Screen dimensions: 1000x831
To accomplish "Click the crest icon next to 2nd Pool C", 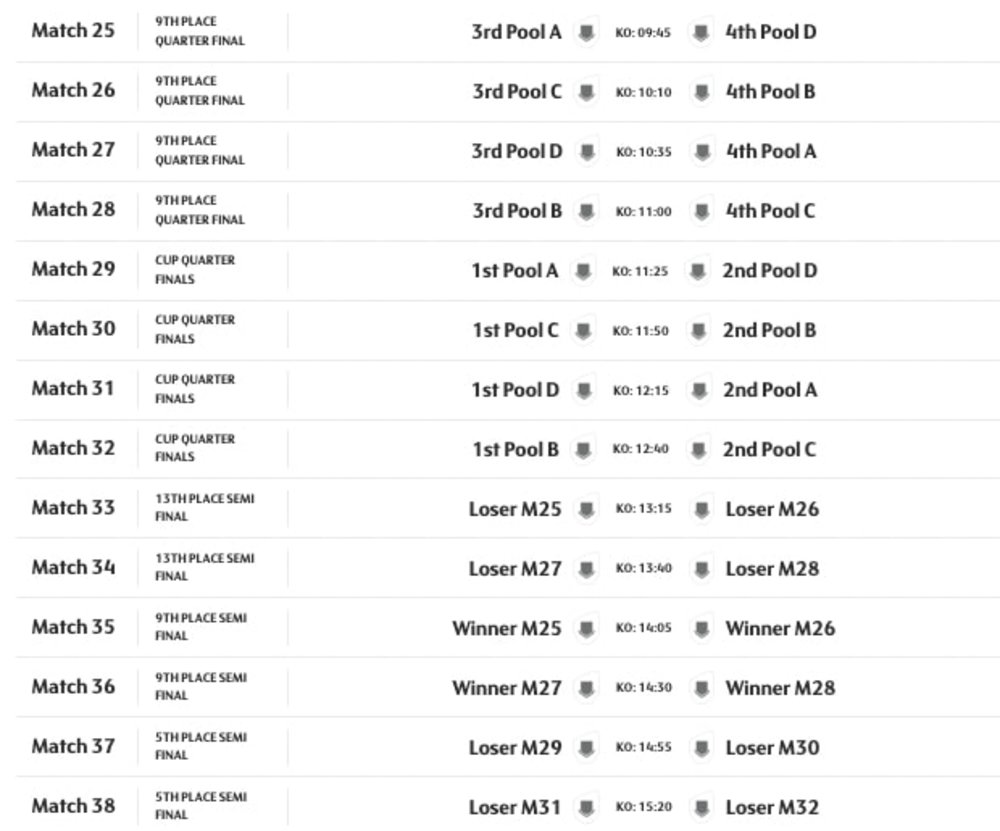I will pyautogui.click(x=700, y=450).
